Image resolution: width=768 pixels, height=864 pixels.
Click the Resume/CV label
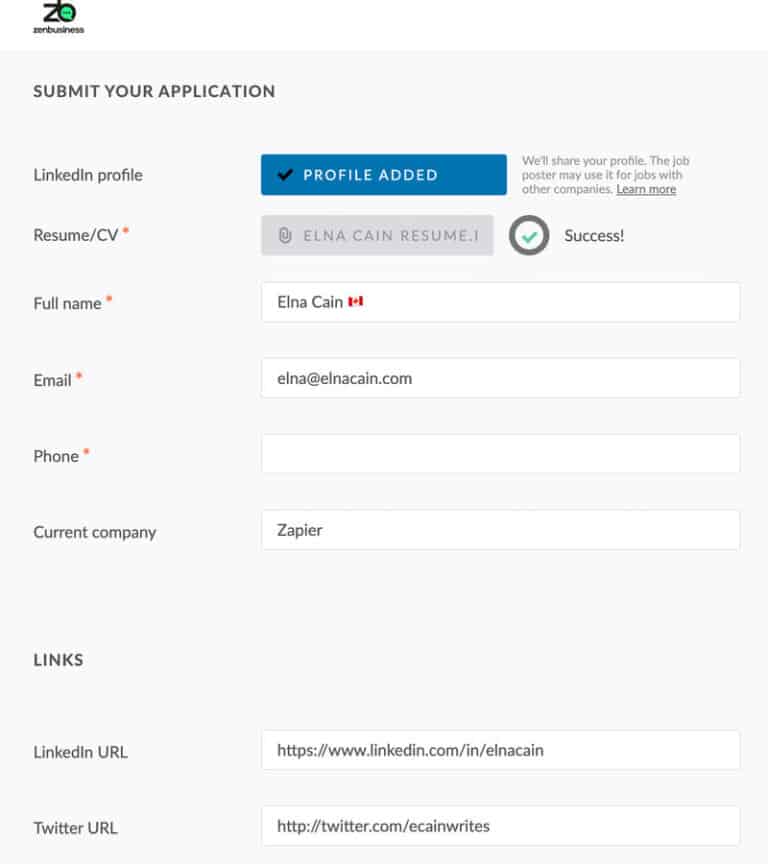[76, 236]
